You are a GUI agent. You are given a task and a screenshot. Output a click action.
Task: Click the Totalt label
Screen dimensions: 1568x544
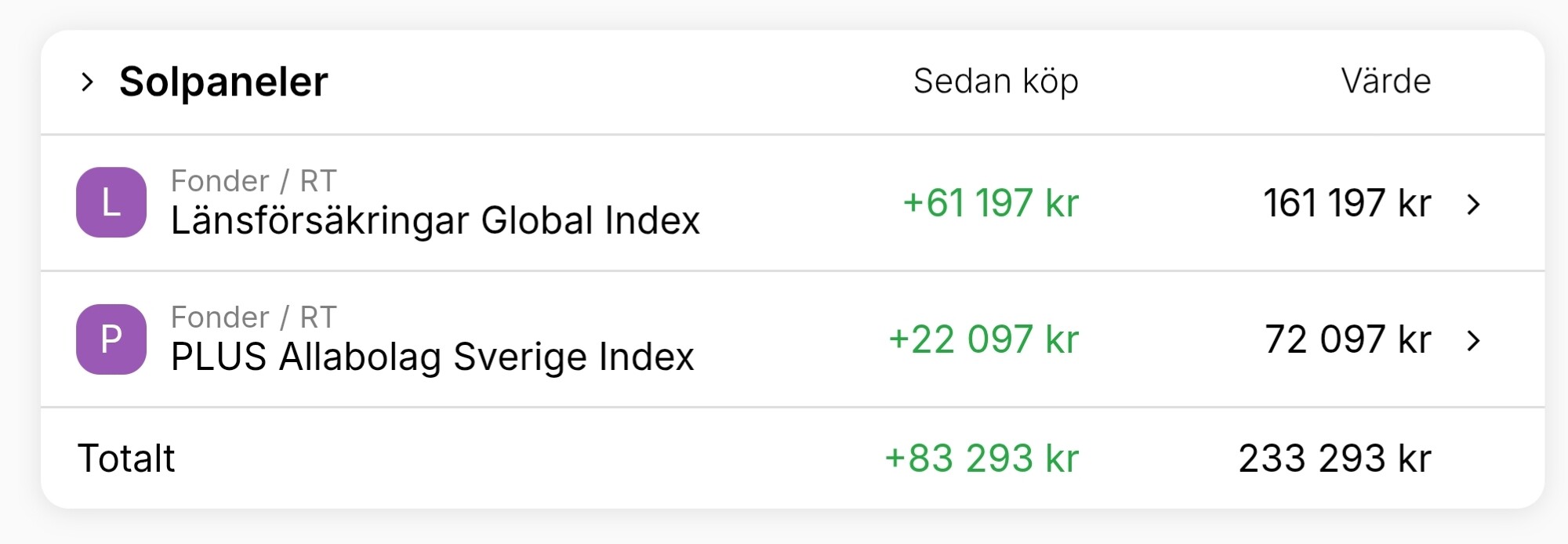(126, 459)
